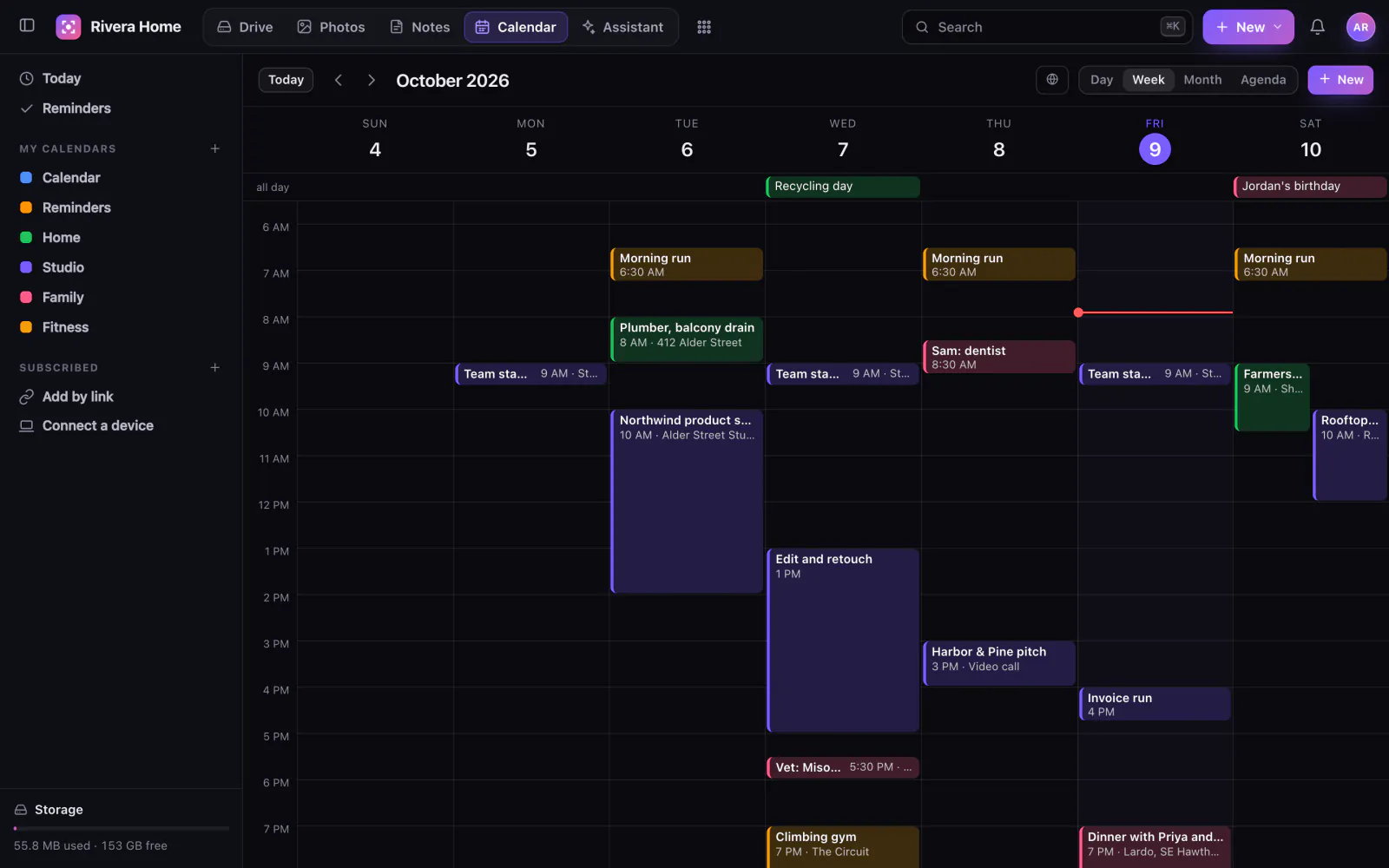Open Storage details
Screen dimensions: 1389x868
pos(121,810)
